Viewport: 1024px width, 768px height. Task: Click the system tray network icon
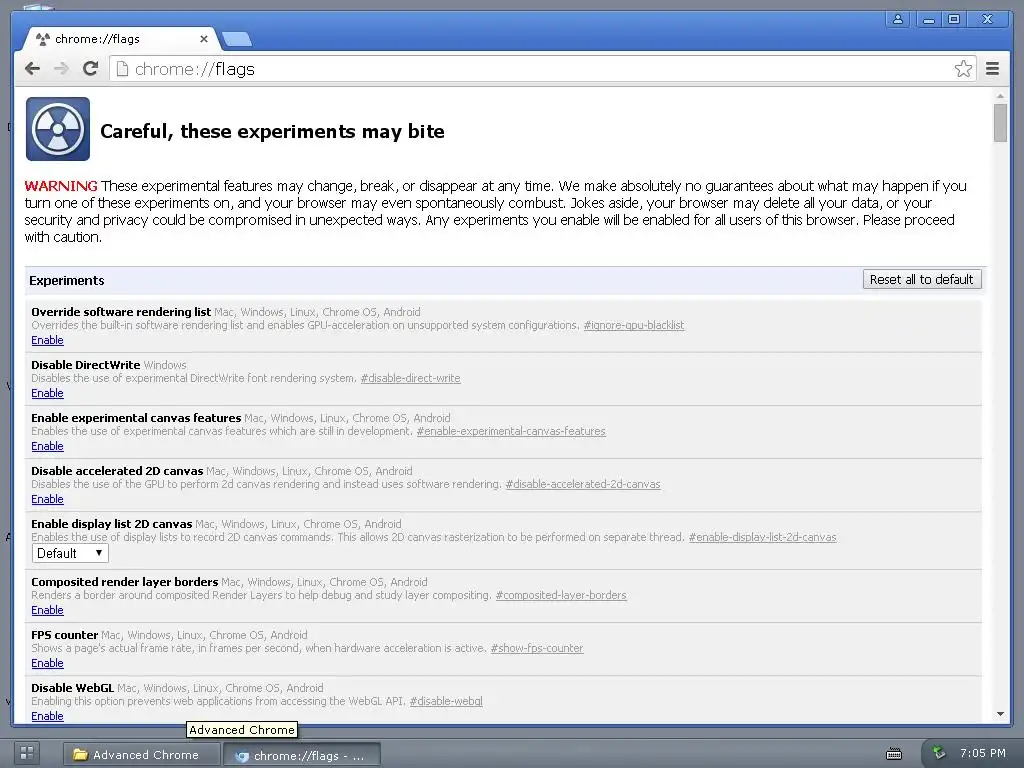tap(939, 752)
